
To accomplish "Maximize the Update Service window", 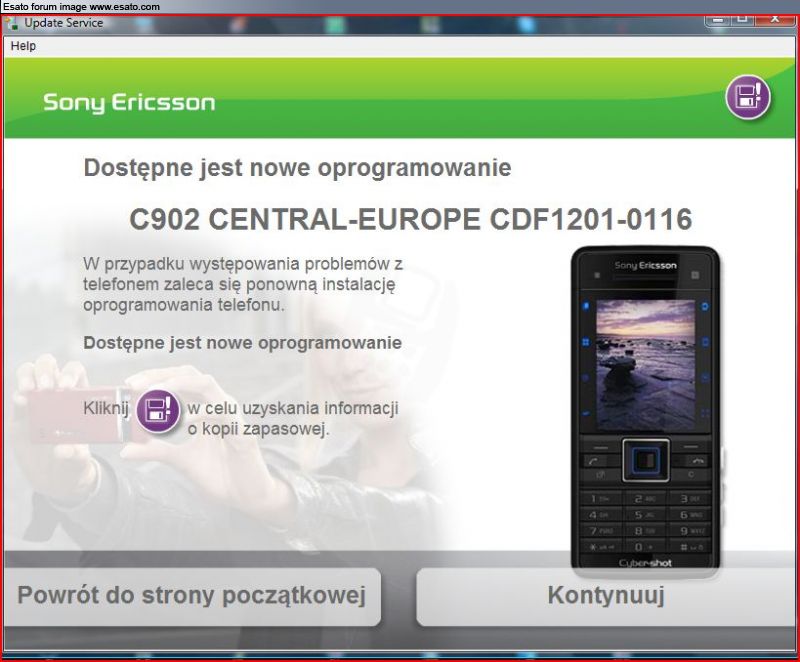I will click(x=743, y=20).
